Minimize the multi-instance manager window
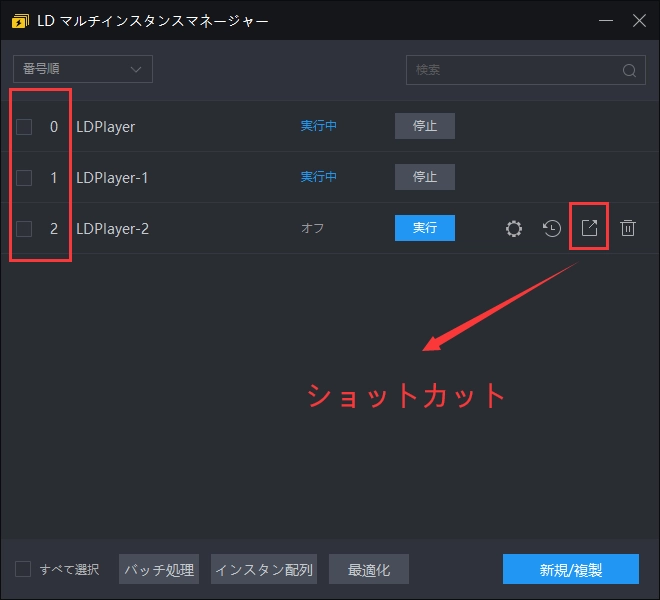The height and width of the screenshot is (600, 660). coord(606,20)
